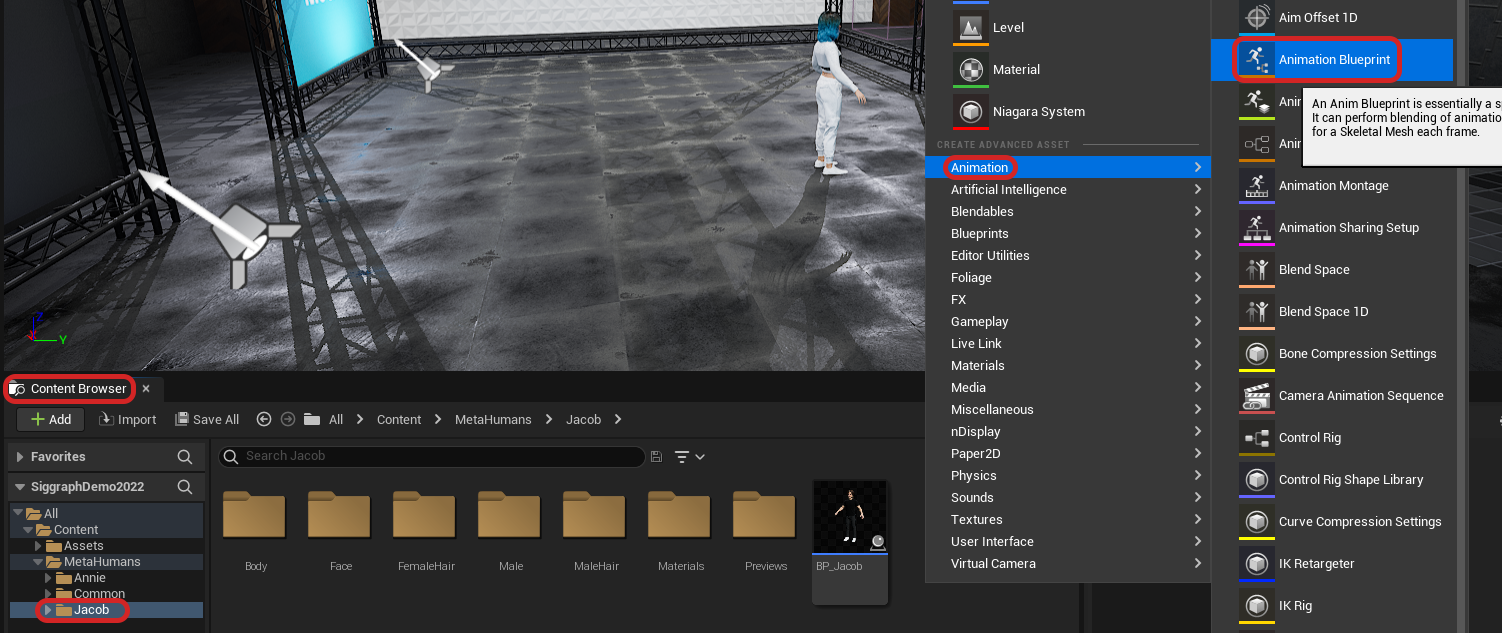Click the search icon beside Favorites
Screen dimensions: 1502x633
(185, 457)
